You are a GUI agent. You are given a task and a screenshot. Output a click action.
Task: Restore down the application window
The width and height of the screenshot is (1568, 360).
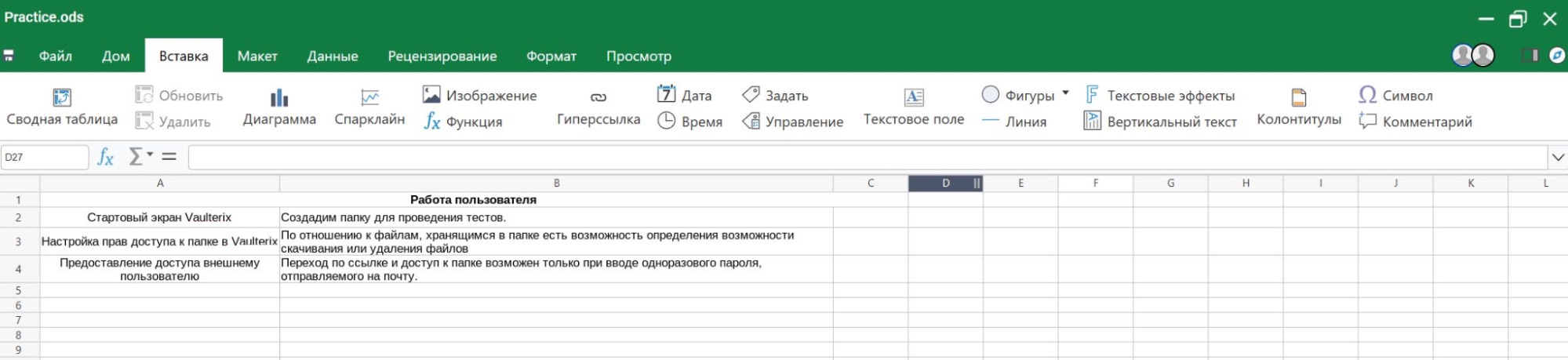[1519, 19]
